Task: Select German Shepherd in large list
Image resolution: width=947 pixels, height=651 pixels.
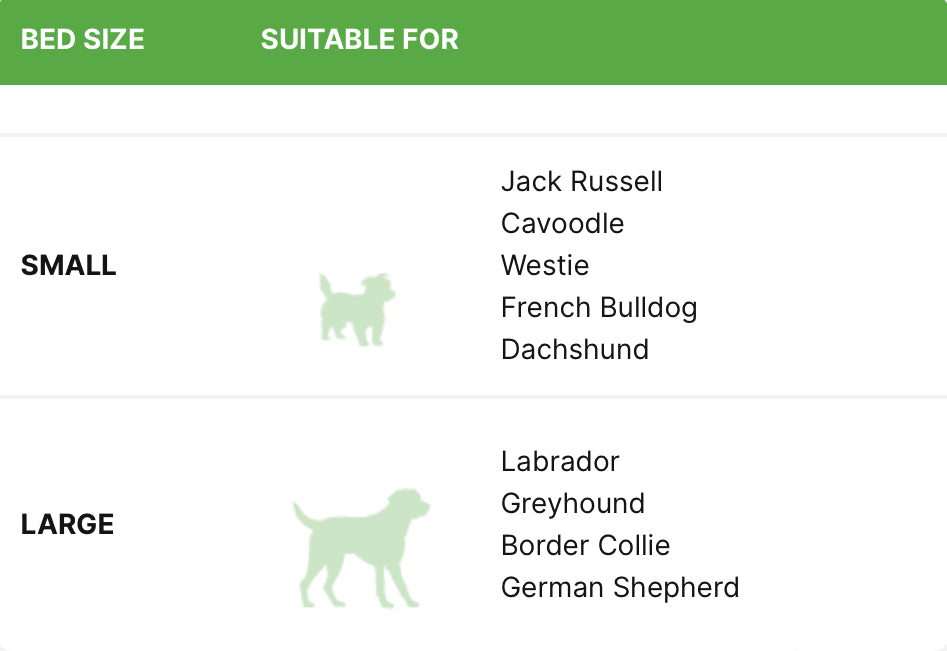Action: pyautogui.click(x=620, y=588)
